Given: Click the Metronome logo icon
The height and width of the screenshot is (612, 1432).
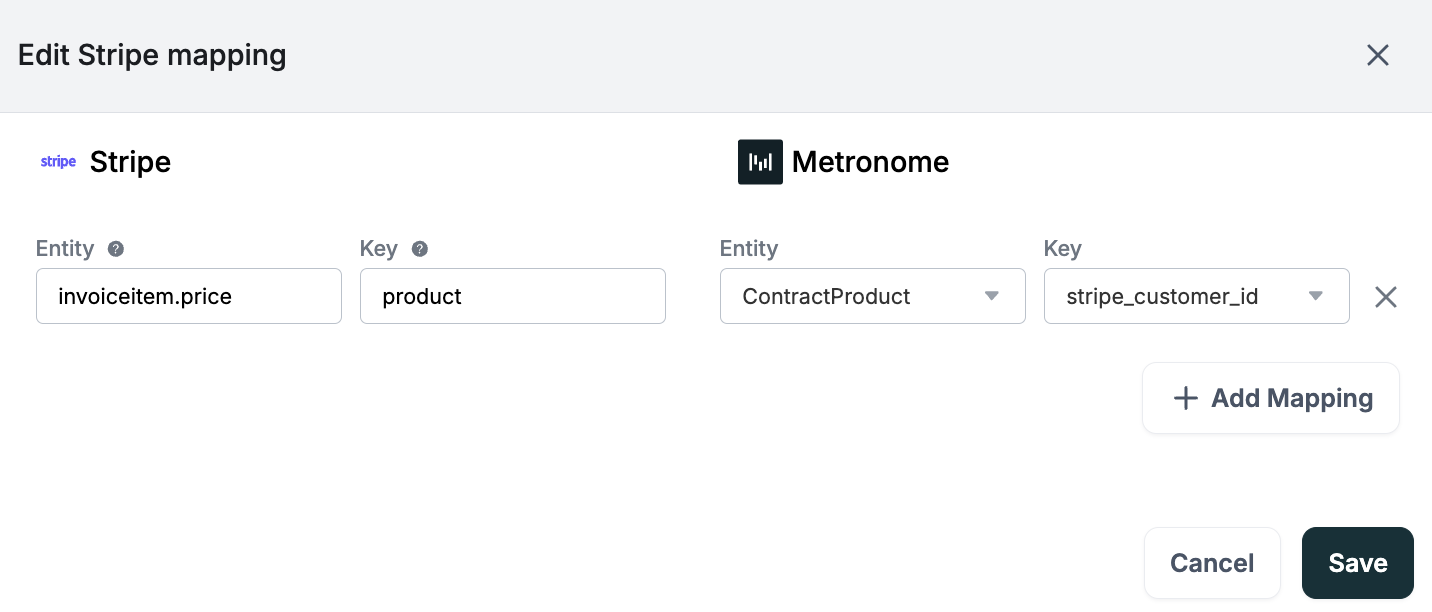Looking at the screenshot, I should 760,162.
